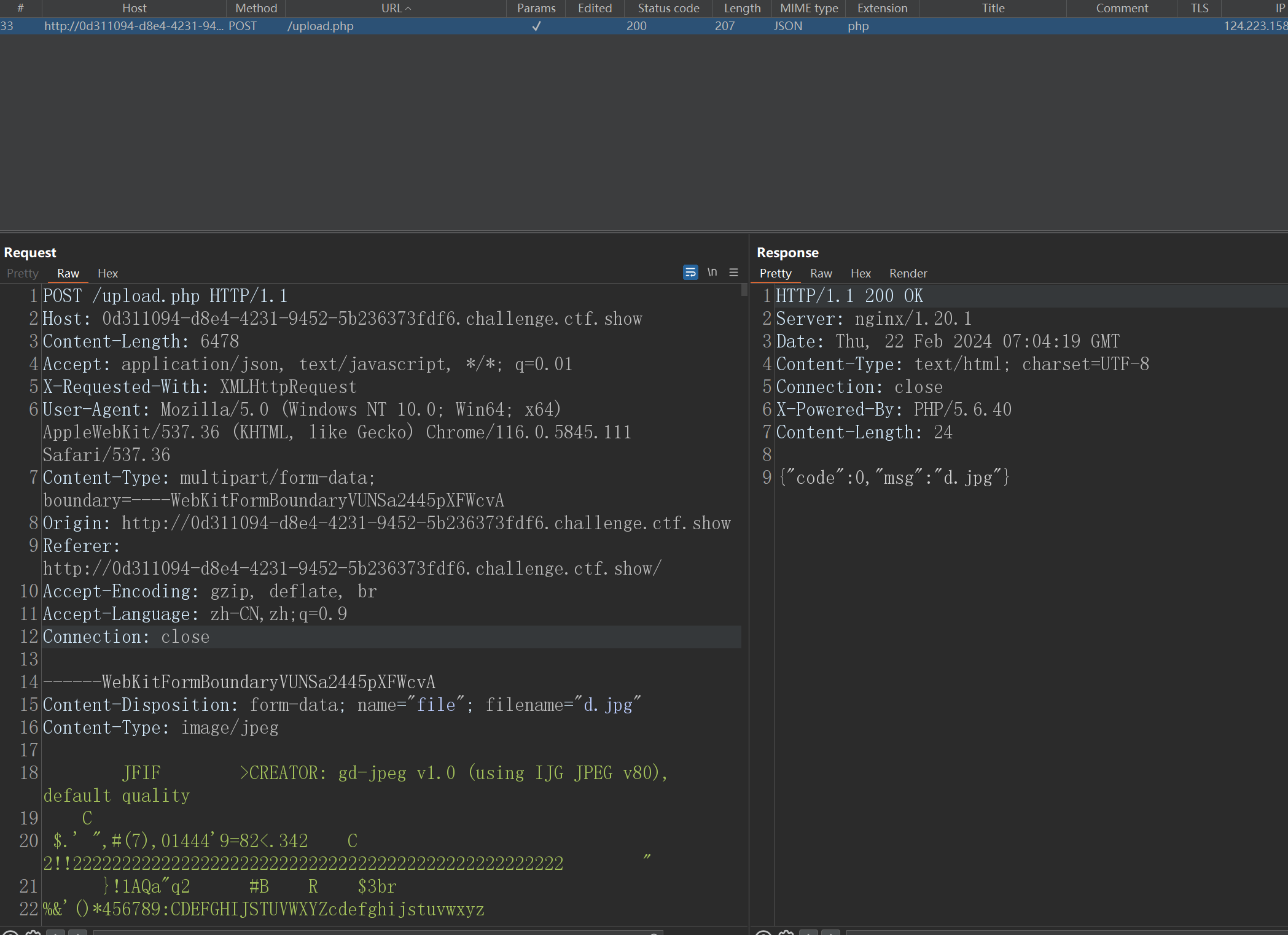Screen dimensions: 1288x935
Task: Click the request Host header line
Action: pos(342,319)
